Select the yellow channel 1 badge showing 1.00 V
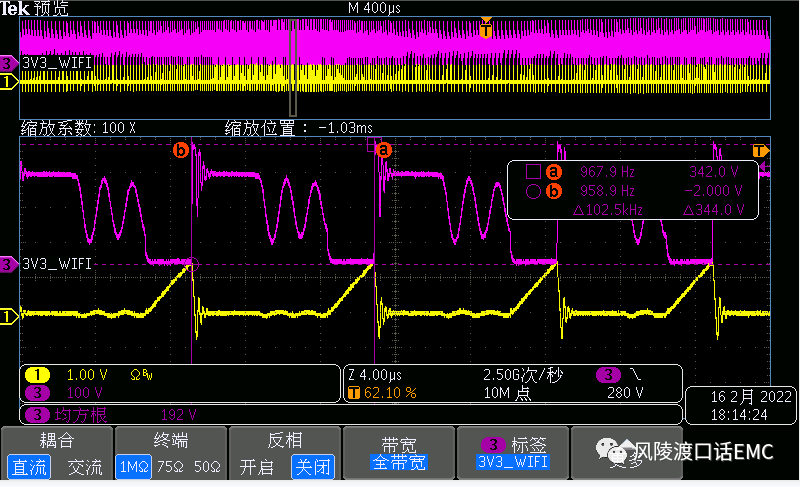Image resolution: width=800 pixels, height=487 pixels. click(x=38, y=375)
